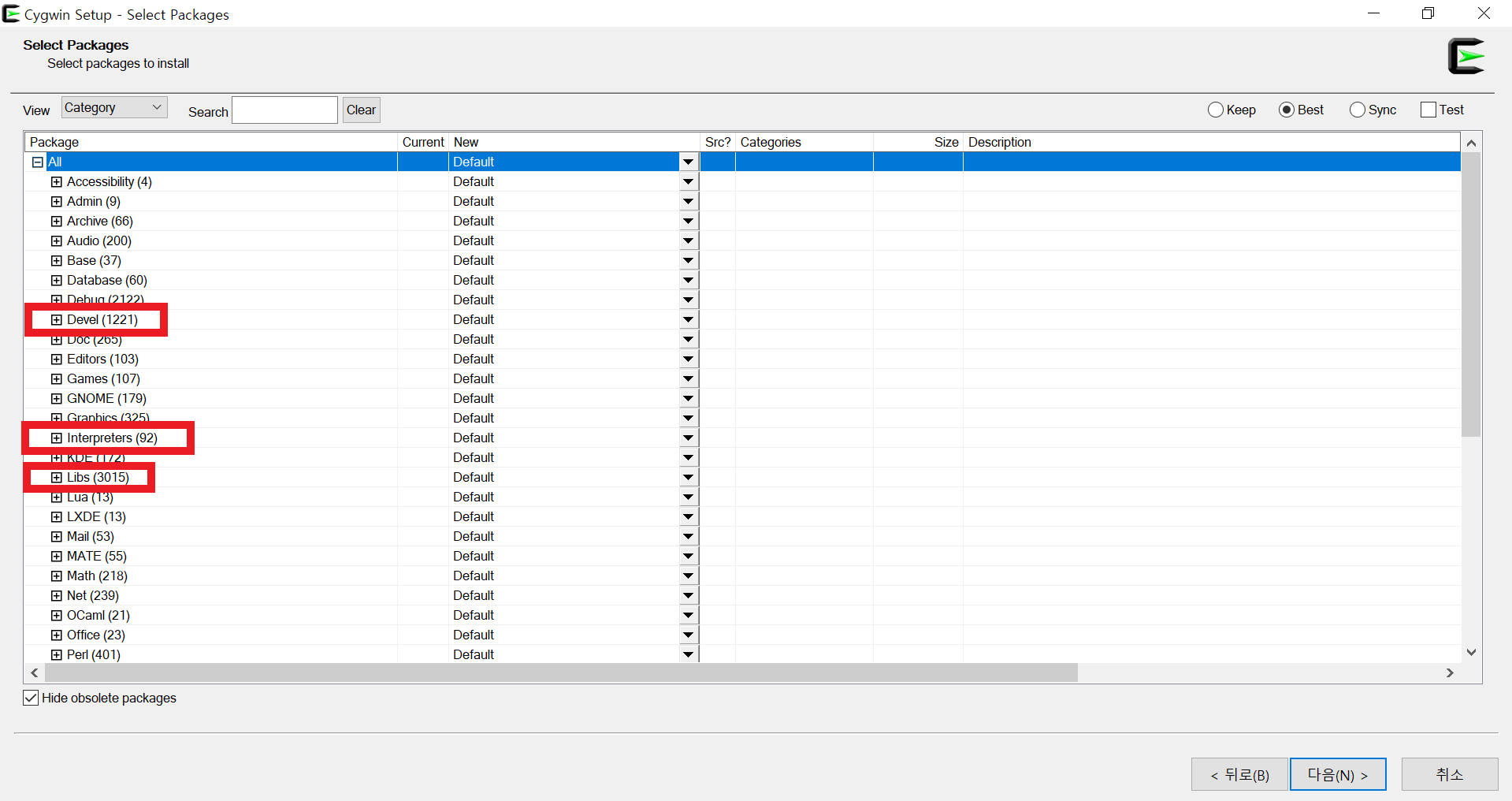Select the Interpreters (92) row text
The image size is (1512, 801).
[x=112, y=438]
